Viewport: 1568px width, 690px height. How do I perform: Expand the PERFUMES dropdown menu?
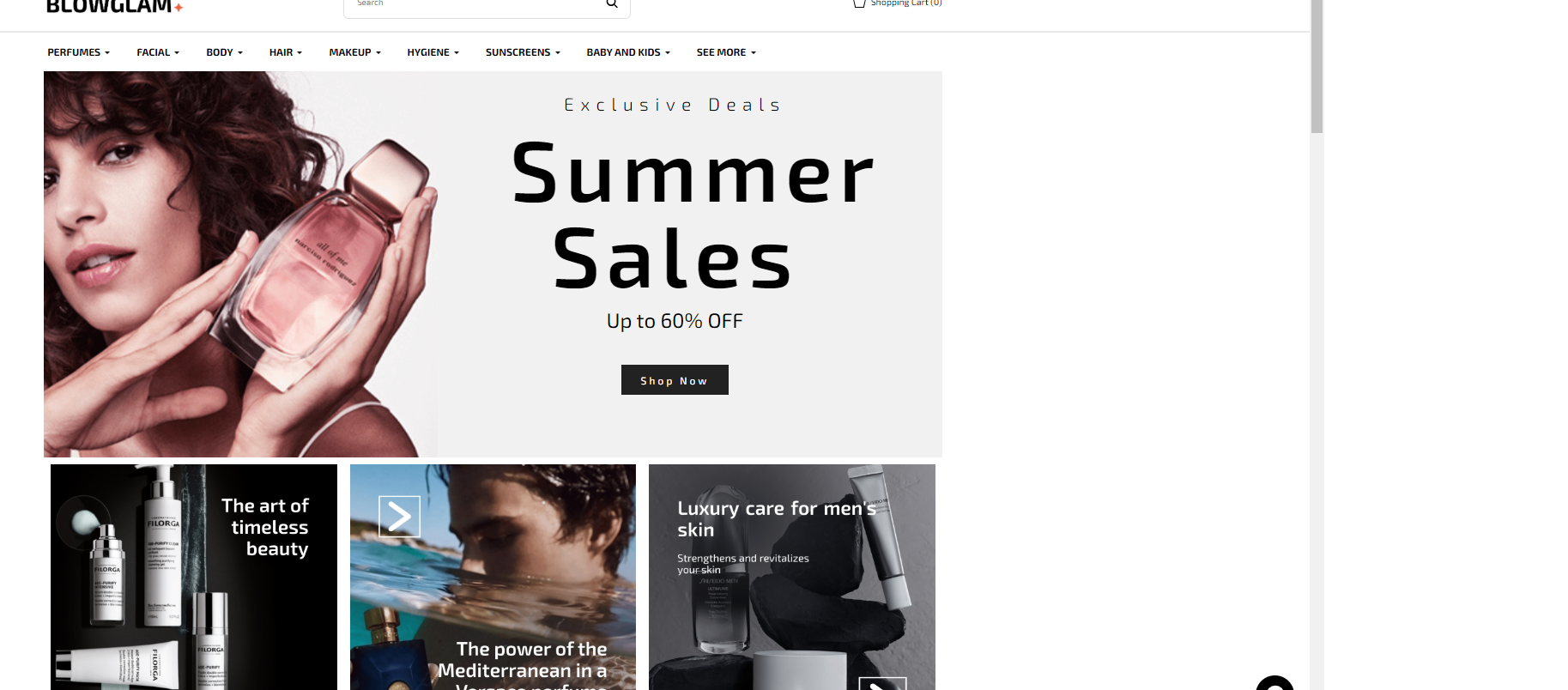(79, 52)
